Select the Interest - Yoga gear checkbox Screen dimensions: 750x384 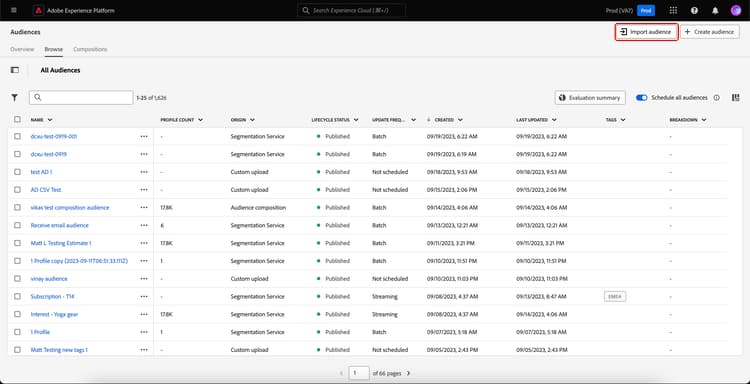pos(17,314)
